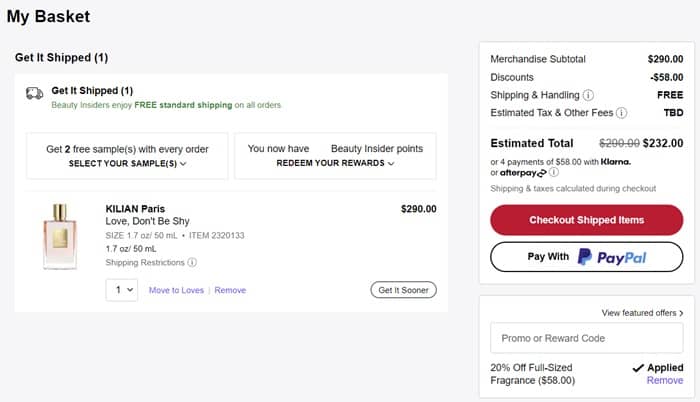
Task: Click the Shipping Restrictions info icon
Action: coord(192,263)
